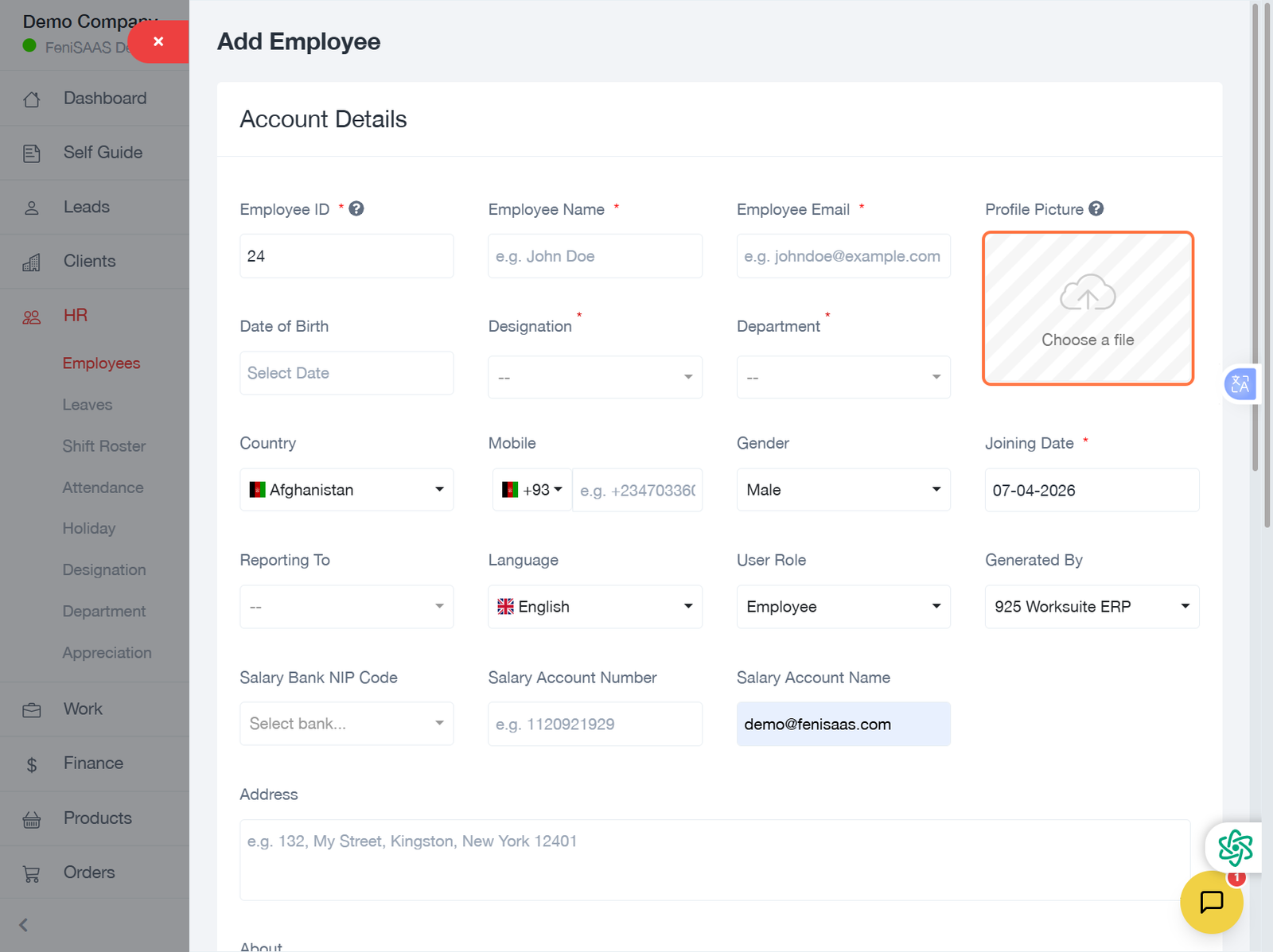
Task: Select the Gender dropdown
Action: click(x=843, y=490)
